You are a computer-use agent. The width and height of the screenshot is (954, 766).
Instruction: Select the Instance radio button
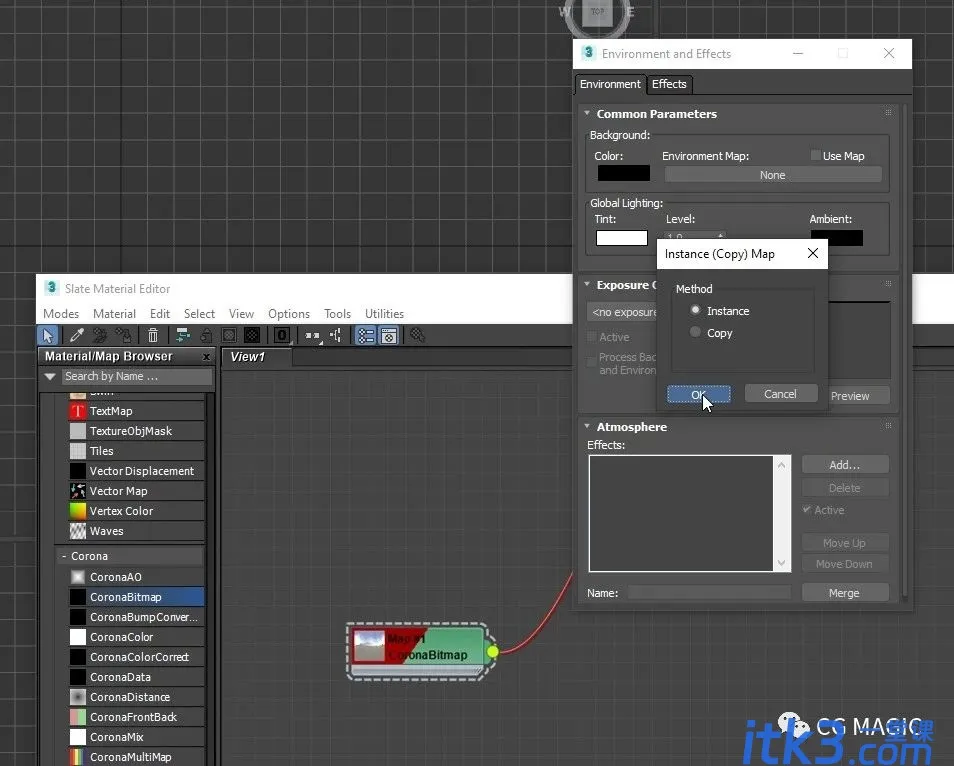click(695, 310)
